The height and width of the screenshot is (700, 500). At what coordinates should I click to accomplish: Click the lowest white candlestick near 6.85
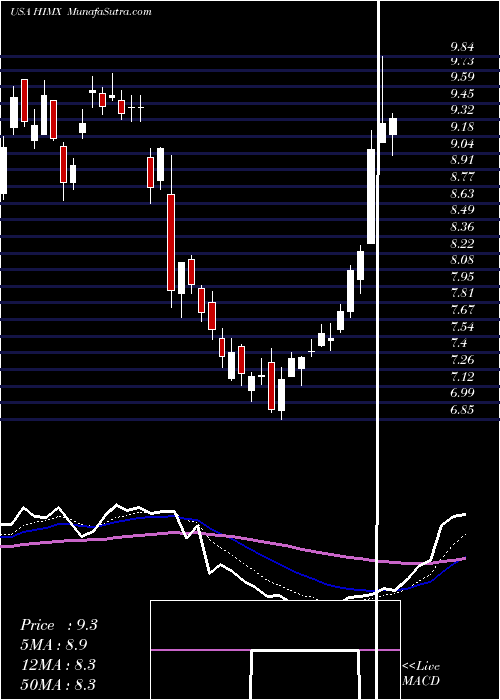[x=281, y=395]
